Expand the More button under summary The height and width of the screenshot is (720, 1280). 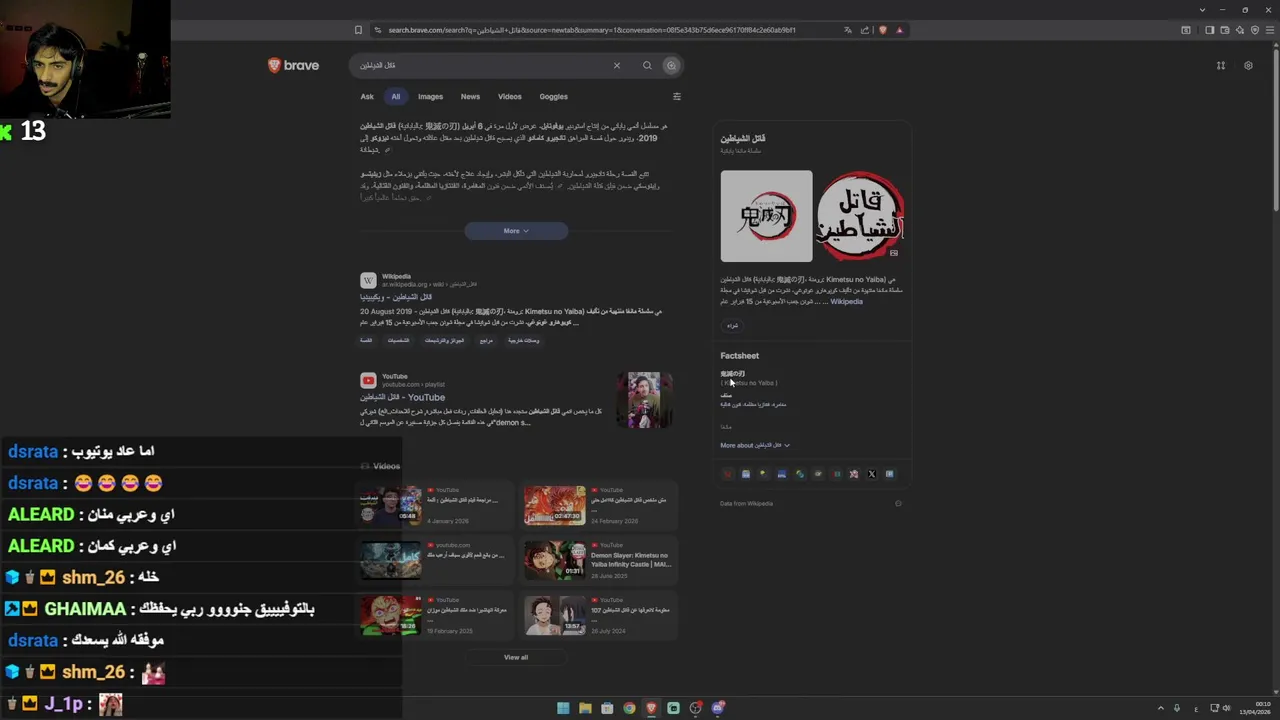[x=516, y=231]
